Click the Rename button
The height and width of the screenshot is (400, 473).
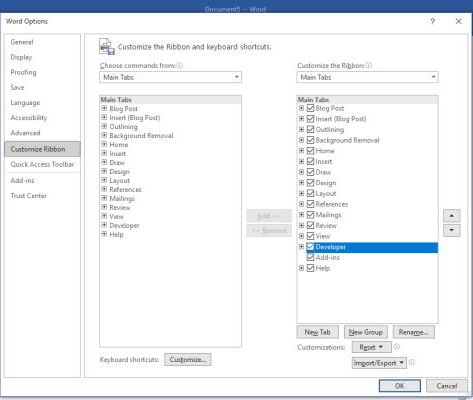pos(414,332)
